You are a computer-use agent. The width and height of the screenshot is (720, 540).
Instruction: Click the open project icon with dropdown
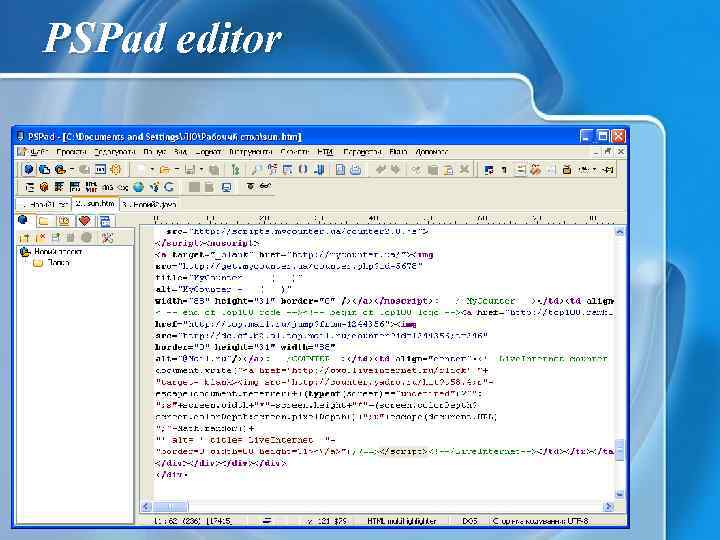pos(60,169)
